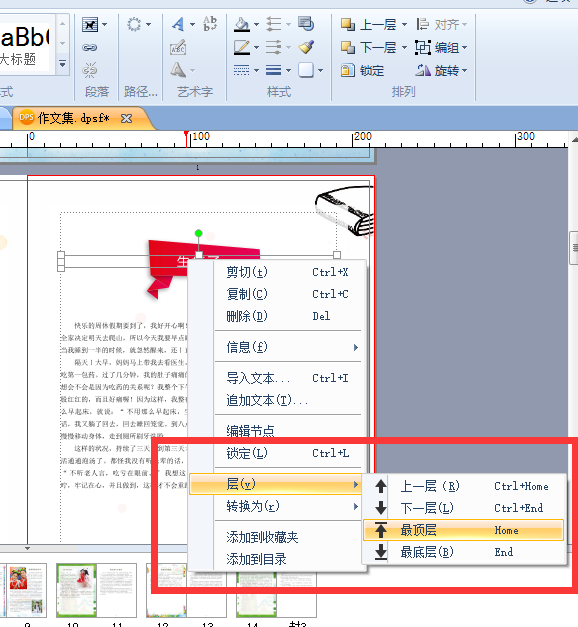This screenshot has height=627, width=578.
Task: Click the green rotation handle above the text box
Action: click(x=198, y=233)
